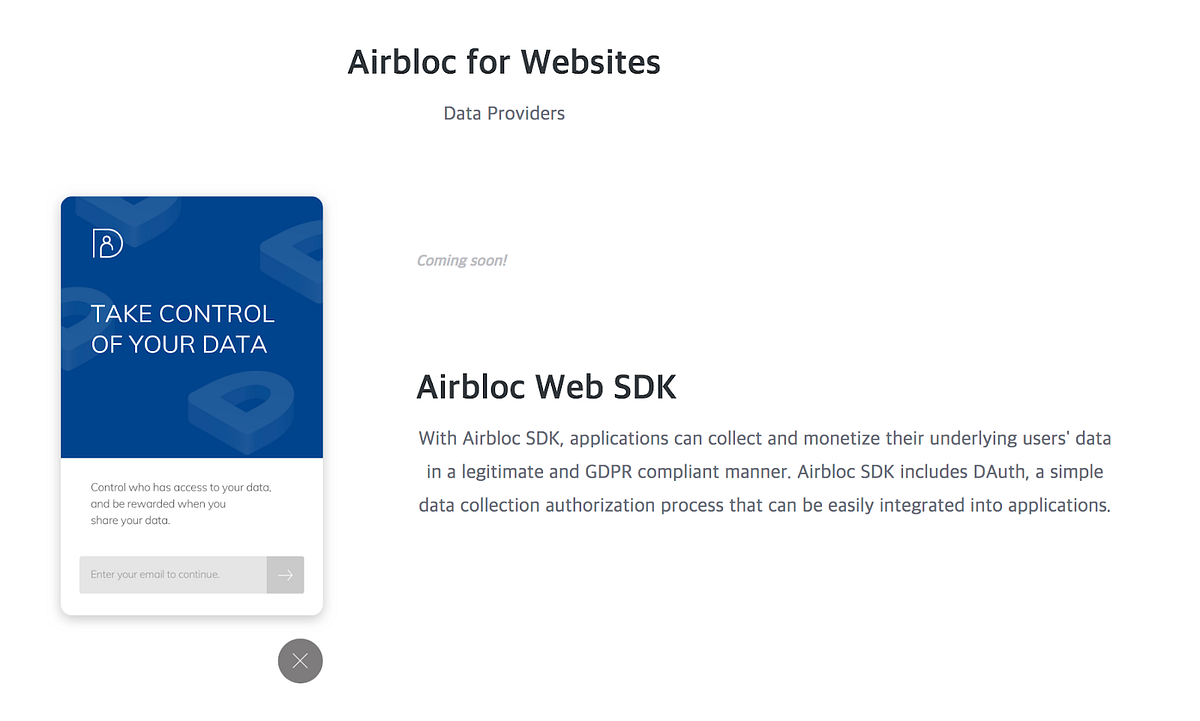The width and height of the screenshot is (1200, 721).
Task: Click the 'and be rewarded when you' line
Action: point(158,504)
